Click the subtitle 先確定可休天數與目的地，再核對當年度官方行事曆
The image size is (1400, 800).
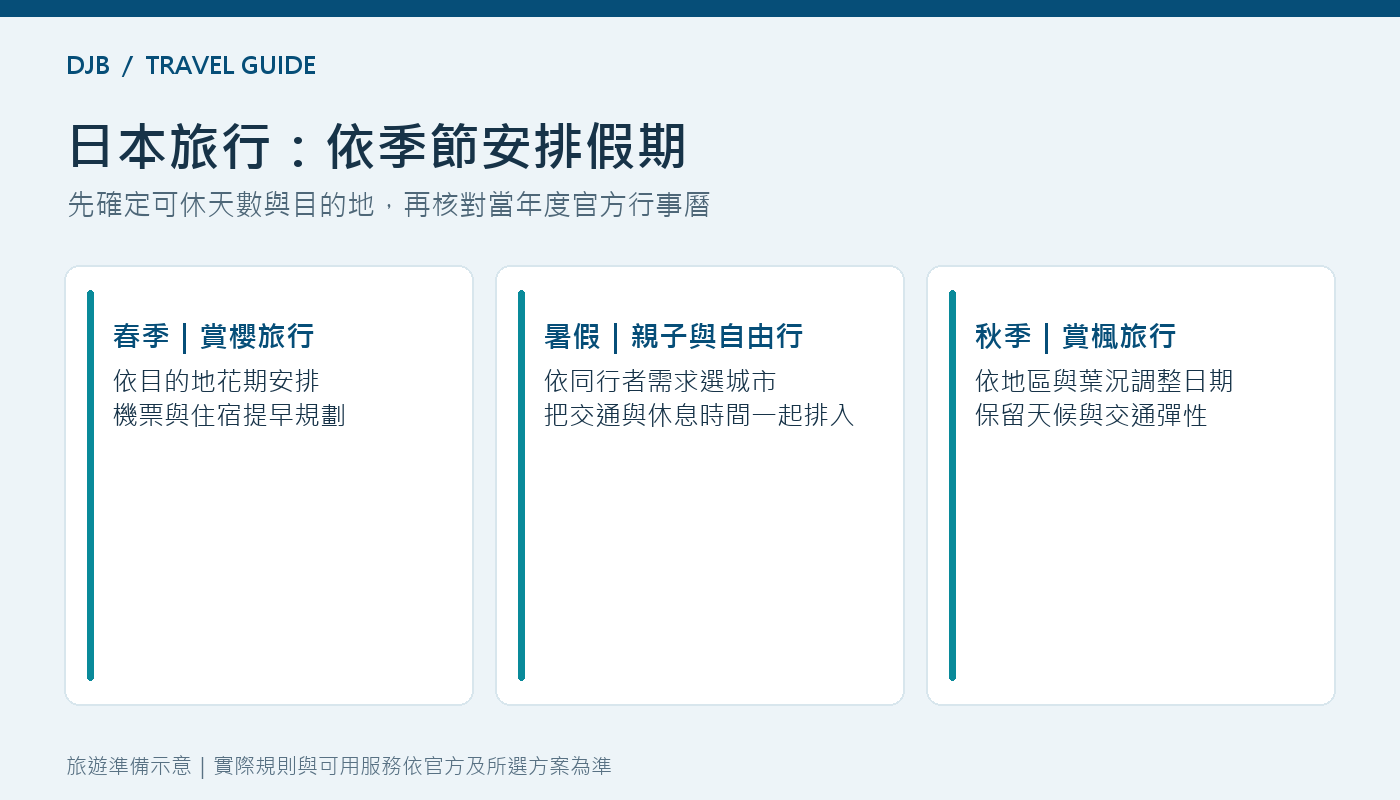[x=389, y=205]
